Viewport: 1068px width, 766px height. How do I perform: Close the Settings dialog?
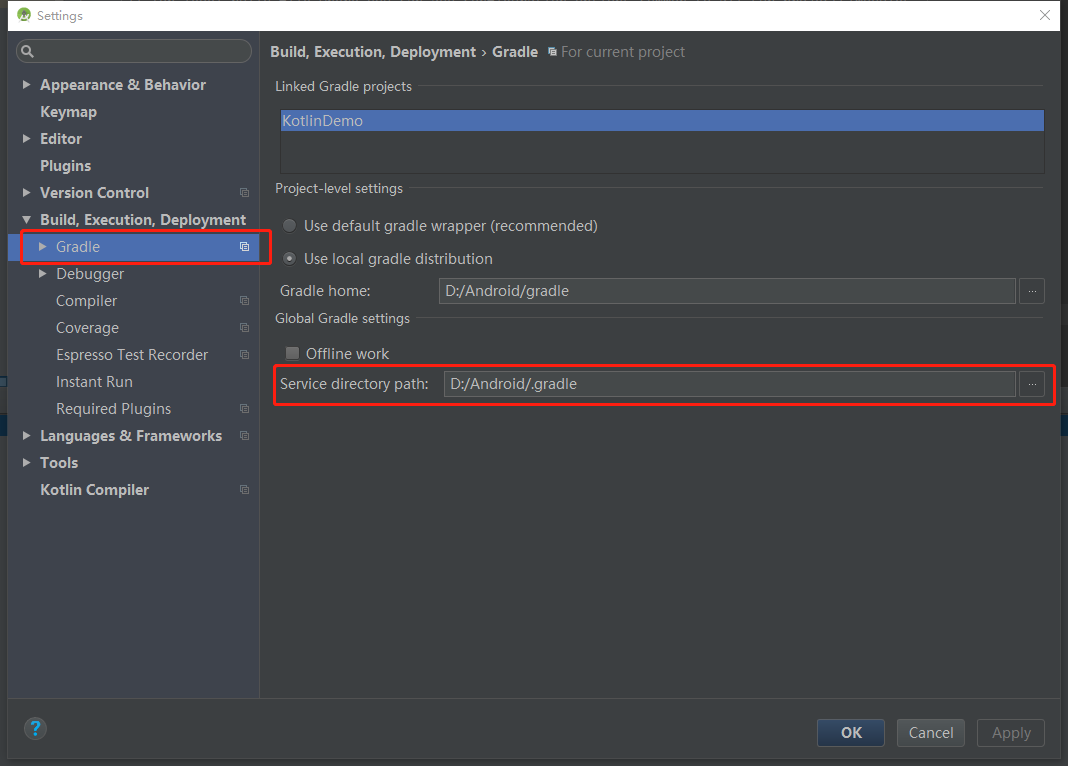tap(1045, 15)
